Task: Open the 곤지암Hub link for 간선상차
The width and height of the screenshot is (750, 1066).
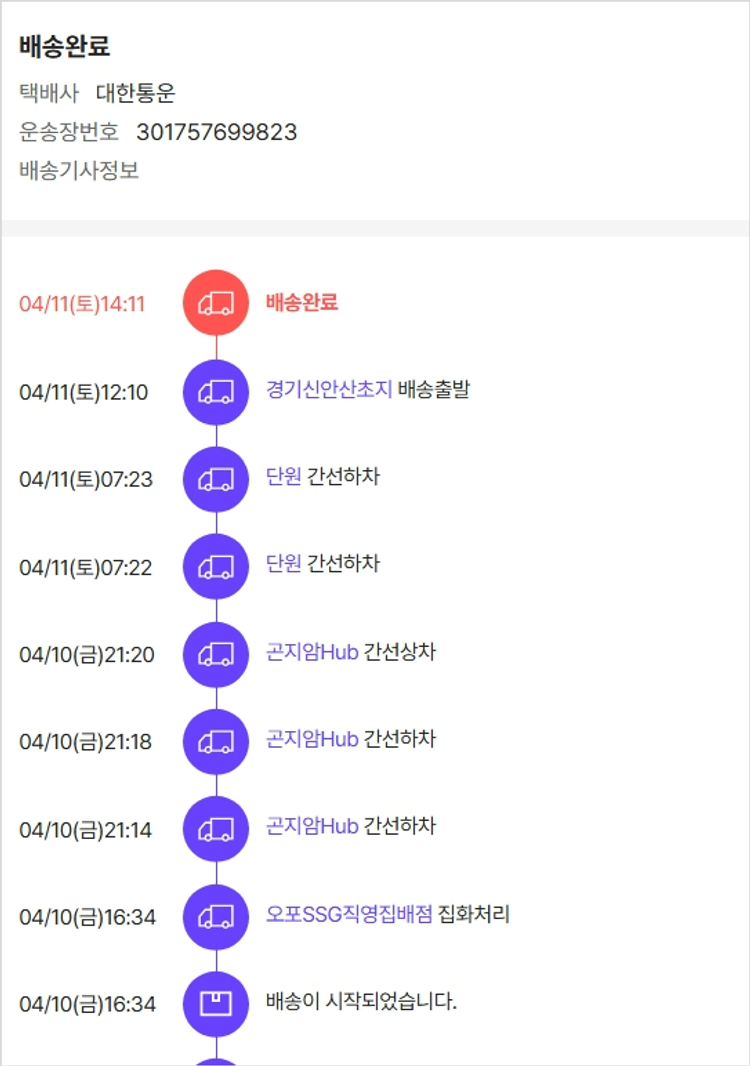Action: 312,652
